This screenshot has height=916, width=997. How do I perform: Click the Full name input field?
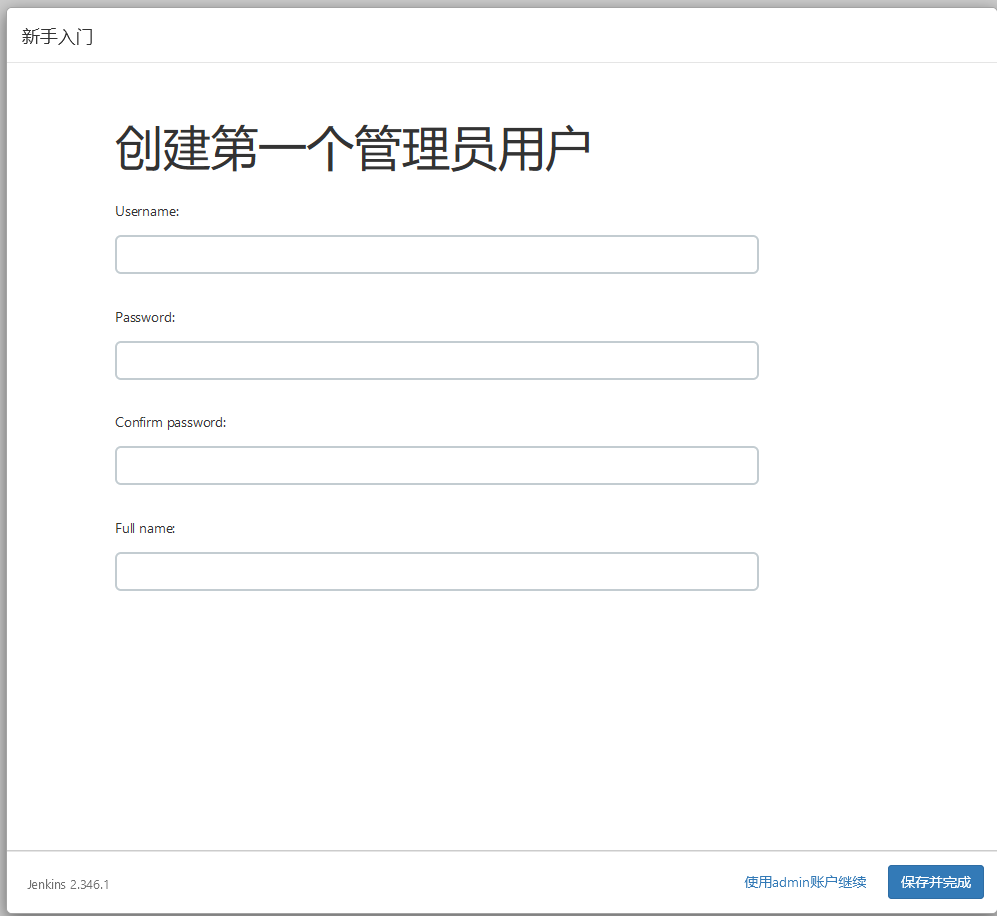(x=437, y=571)
